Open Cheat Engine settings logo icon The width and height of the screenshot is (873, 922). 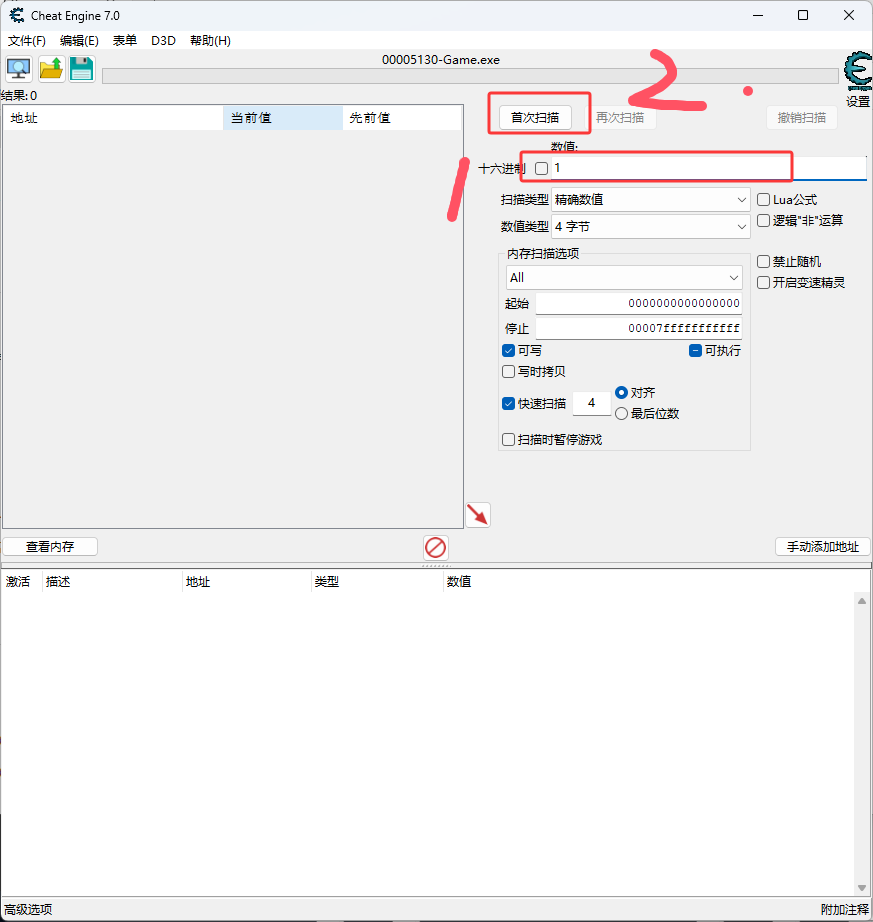click(x=858, y=71)
